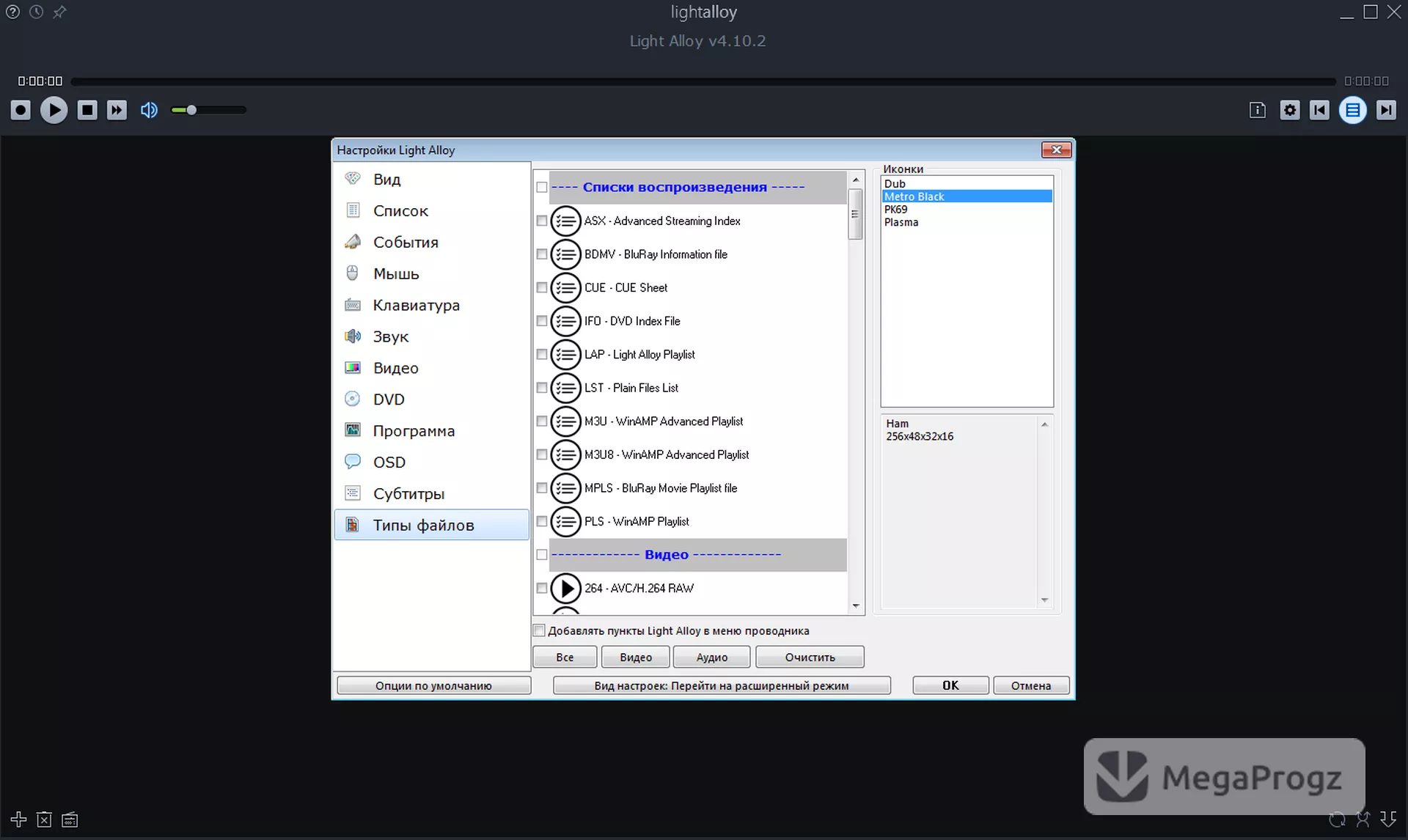The image size is (1408, 840).
Task: Click the main seek progress bar
Action: click(x=703, y=81)
